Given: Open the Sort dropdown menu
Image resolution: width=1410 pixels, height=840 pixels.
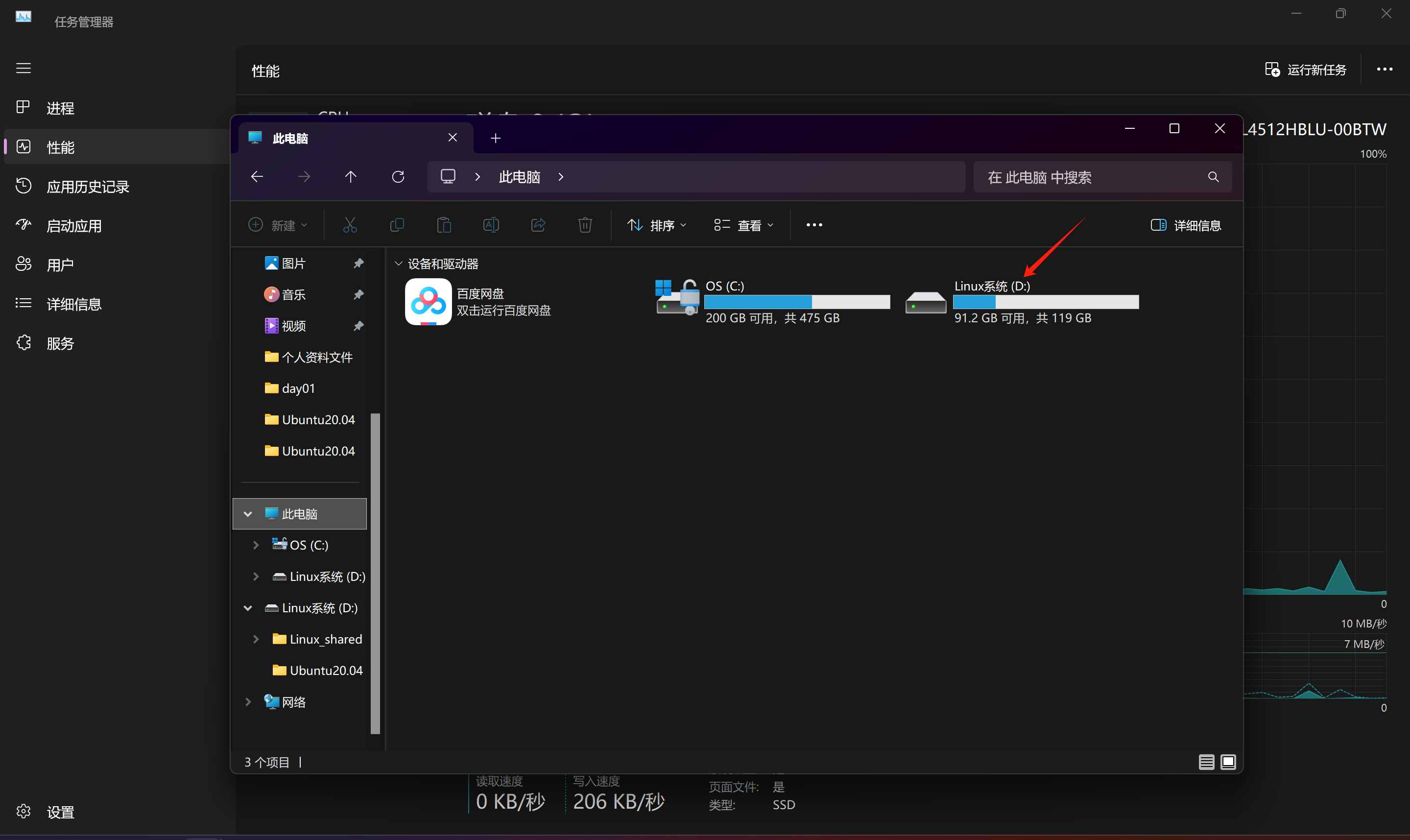Looking at the screenshot, I should click(656, 225).
